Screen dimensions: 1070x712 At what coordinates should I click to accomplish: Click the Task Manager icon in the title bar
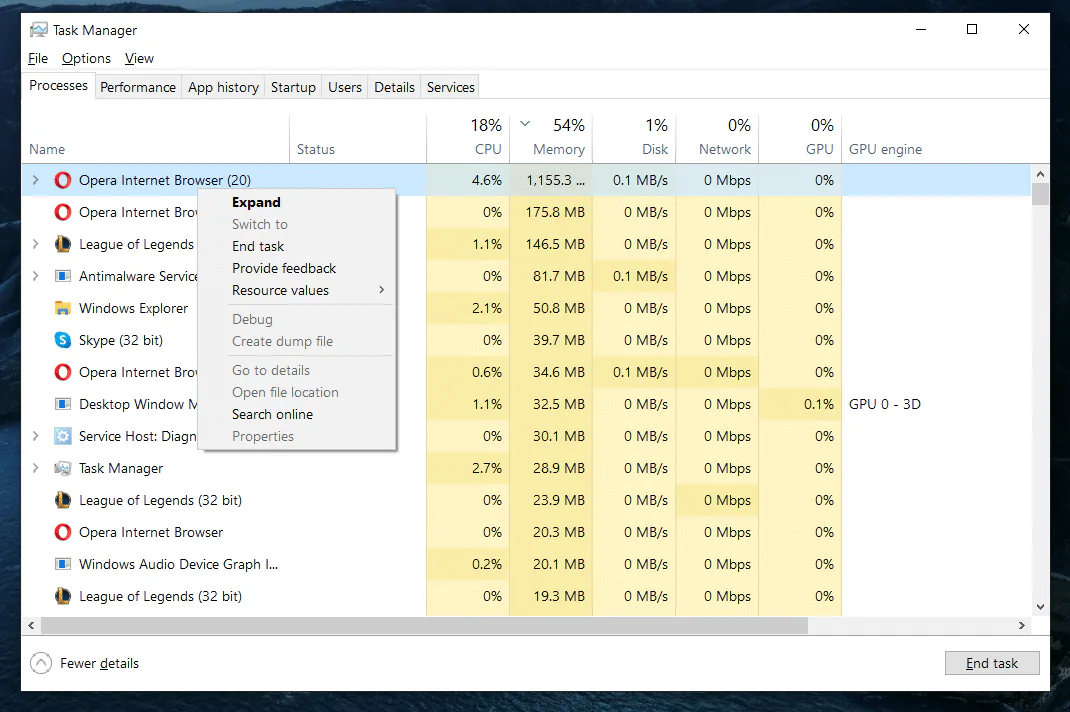(x=39, y=30)
